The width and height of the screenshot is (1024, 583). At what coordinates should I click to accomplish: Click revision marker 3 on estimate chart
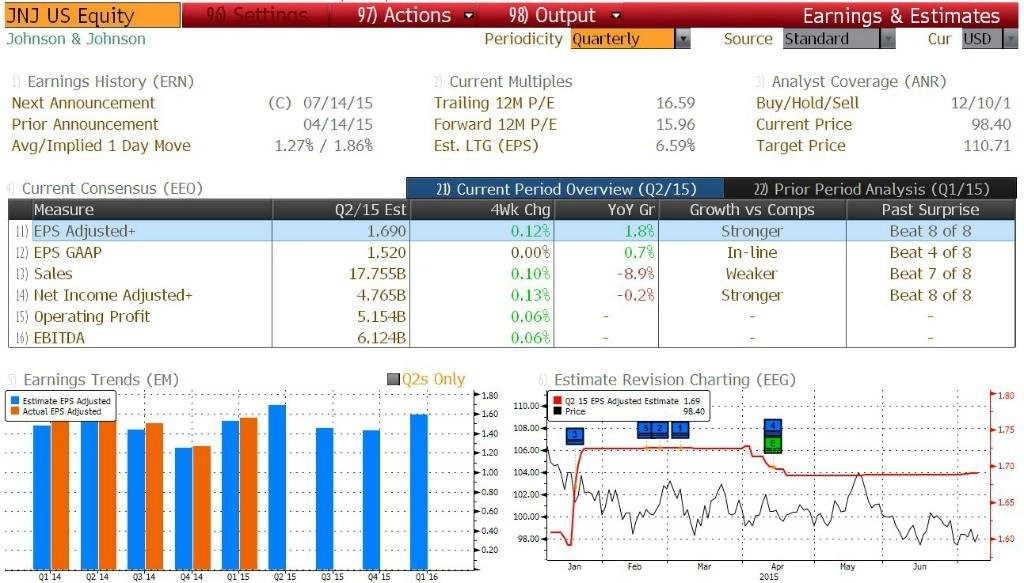coord(575,435)
